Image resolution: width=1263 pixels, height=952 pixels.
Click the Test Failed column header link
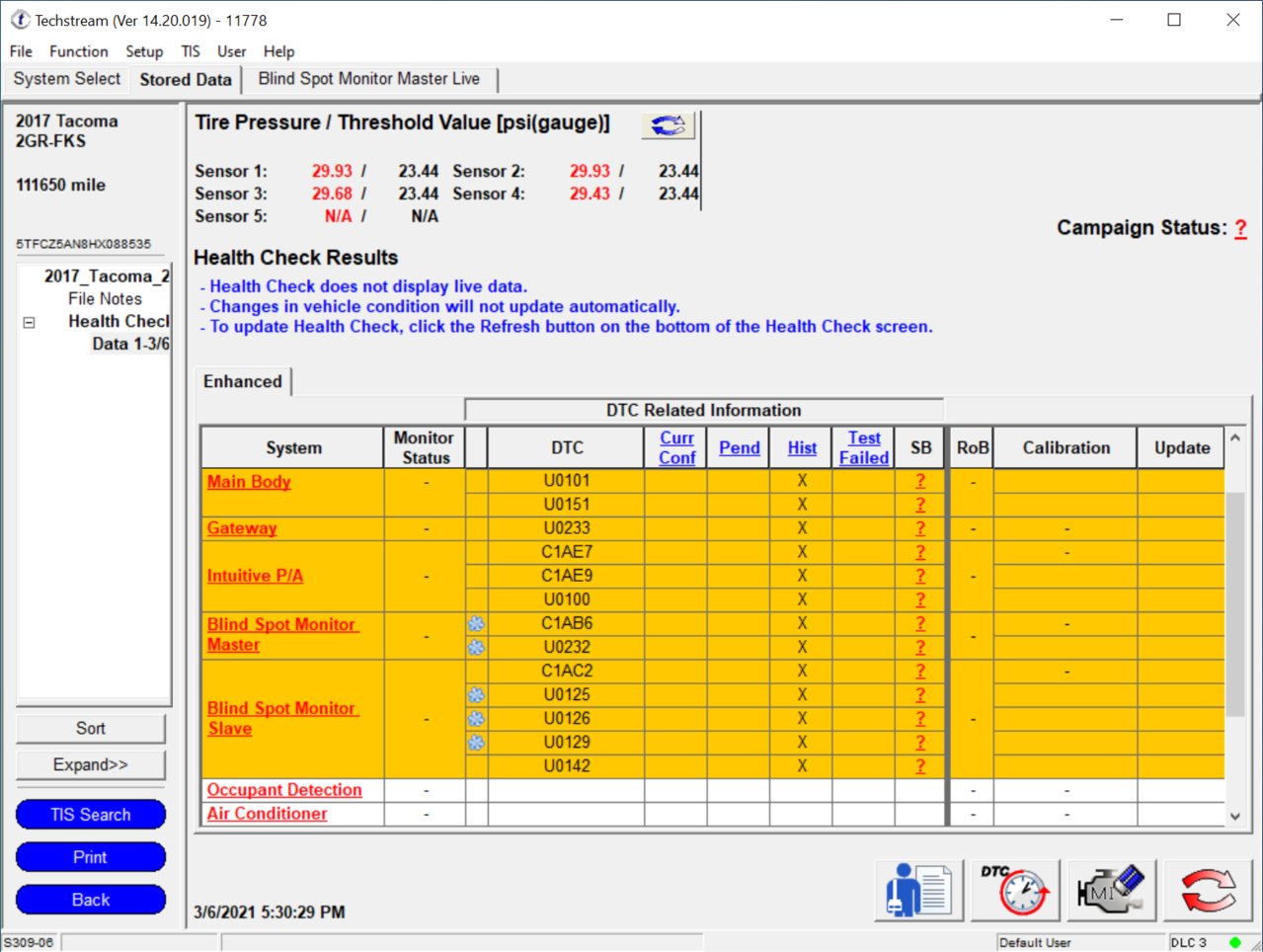coord(864,448)
